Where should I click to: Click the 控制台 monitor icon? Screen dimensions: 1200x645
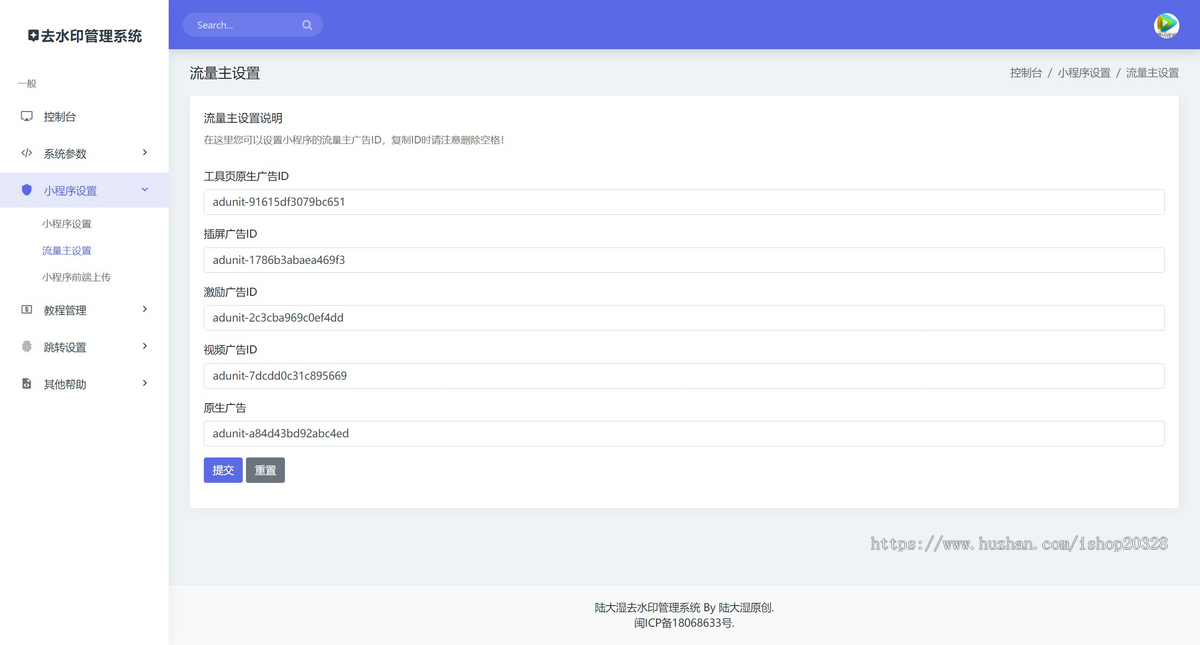[x=27, y=116]
